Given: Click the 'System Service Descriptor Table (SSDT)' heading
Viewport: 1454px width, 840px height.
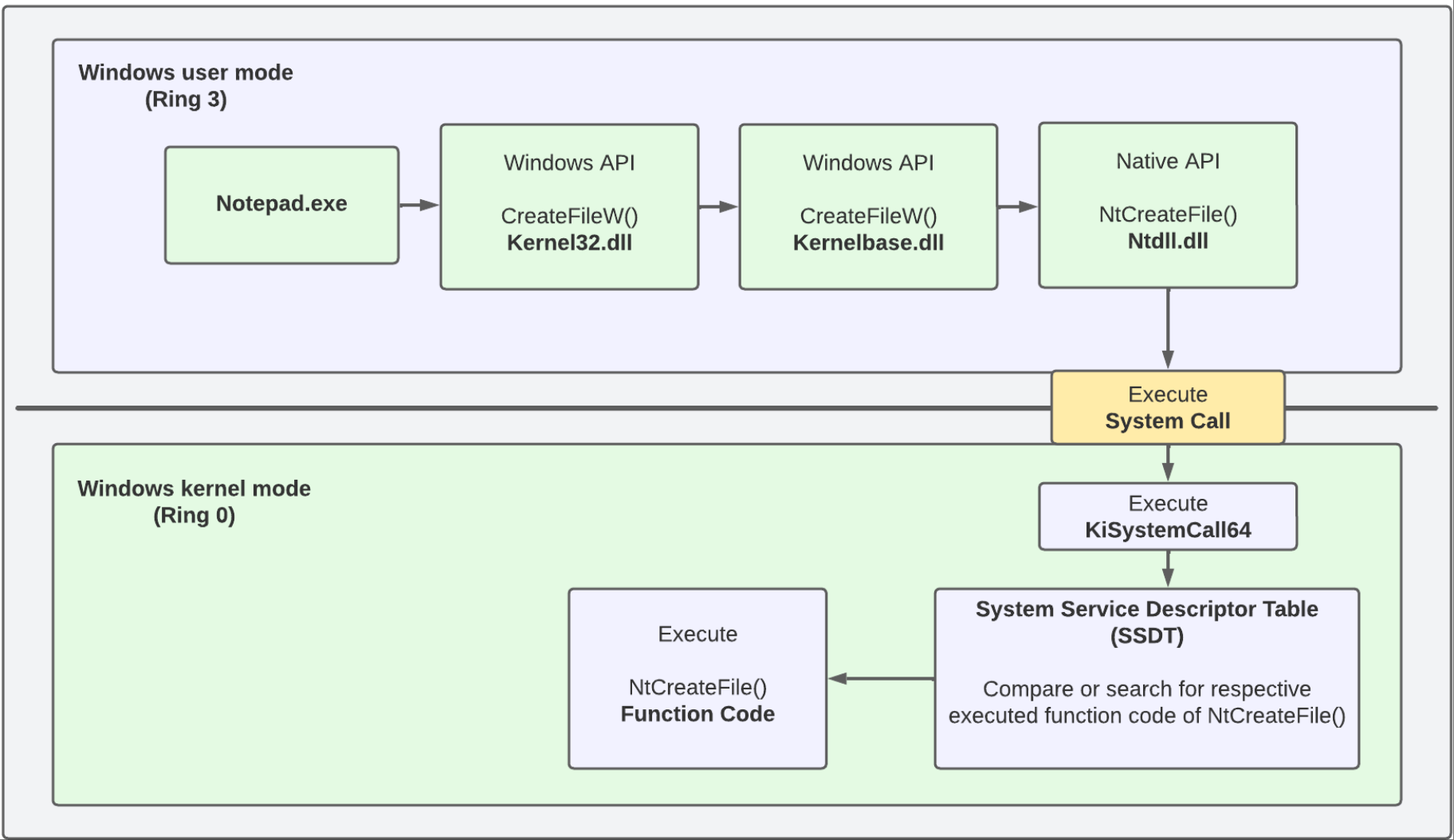Looking at the screenshot, I should click(1146, 622).
